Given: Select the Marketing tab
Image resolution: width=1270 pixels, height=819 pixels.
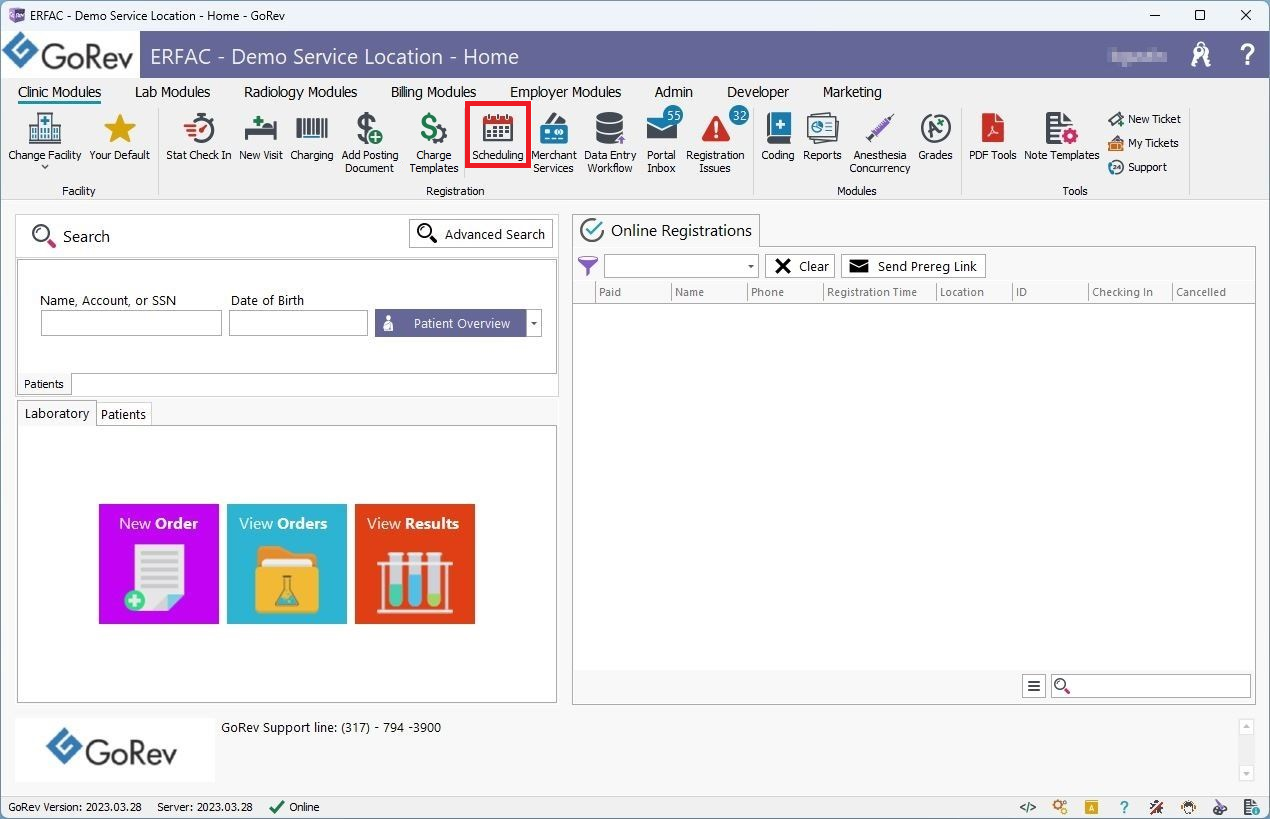Looking at the screenshot, I should point(852,92).
